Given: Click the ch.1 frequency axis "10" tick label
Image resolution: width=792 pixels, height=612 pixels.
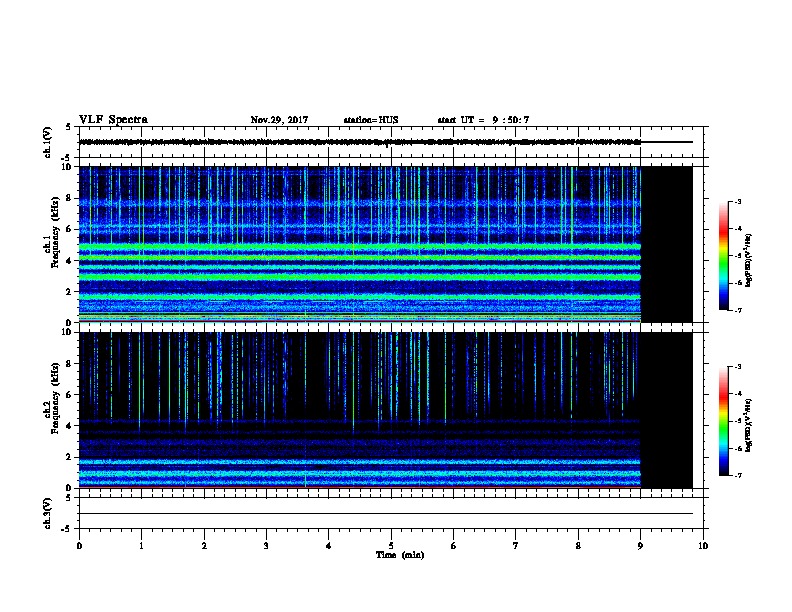Looking at the screenshot, I should point(68,167).
